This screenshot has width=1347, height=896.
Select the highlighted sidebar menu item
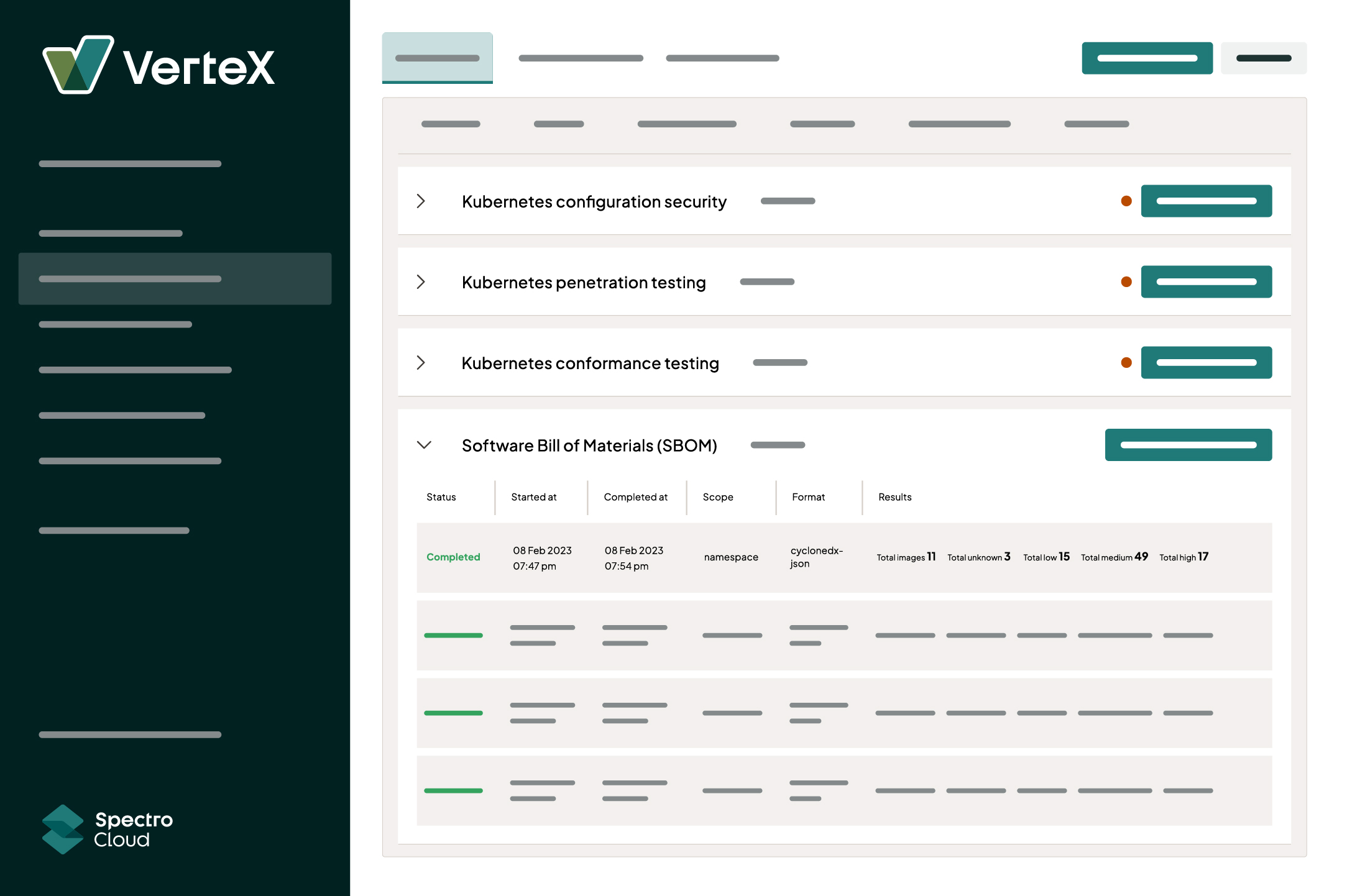[175, 278]
